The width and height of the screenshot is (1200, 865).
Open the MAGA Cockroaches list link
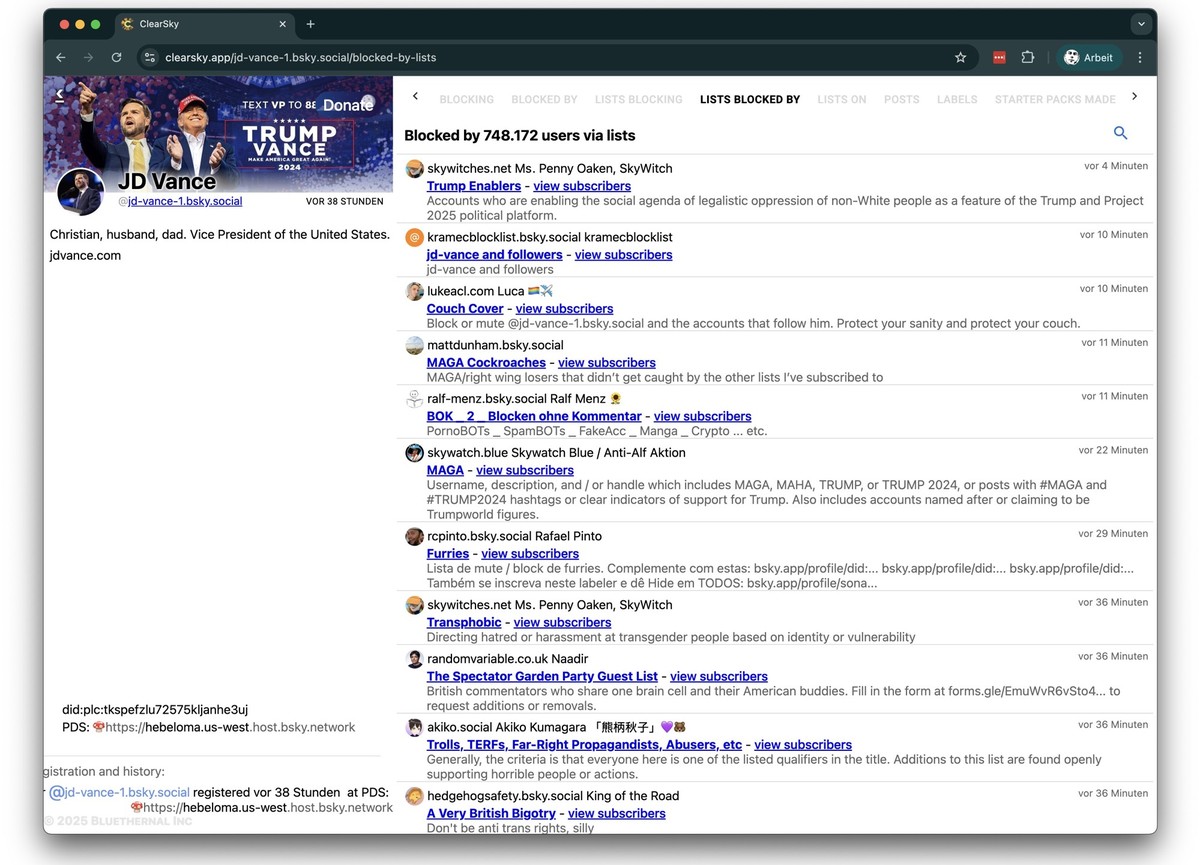tap(486, 363)
